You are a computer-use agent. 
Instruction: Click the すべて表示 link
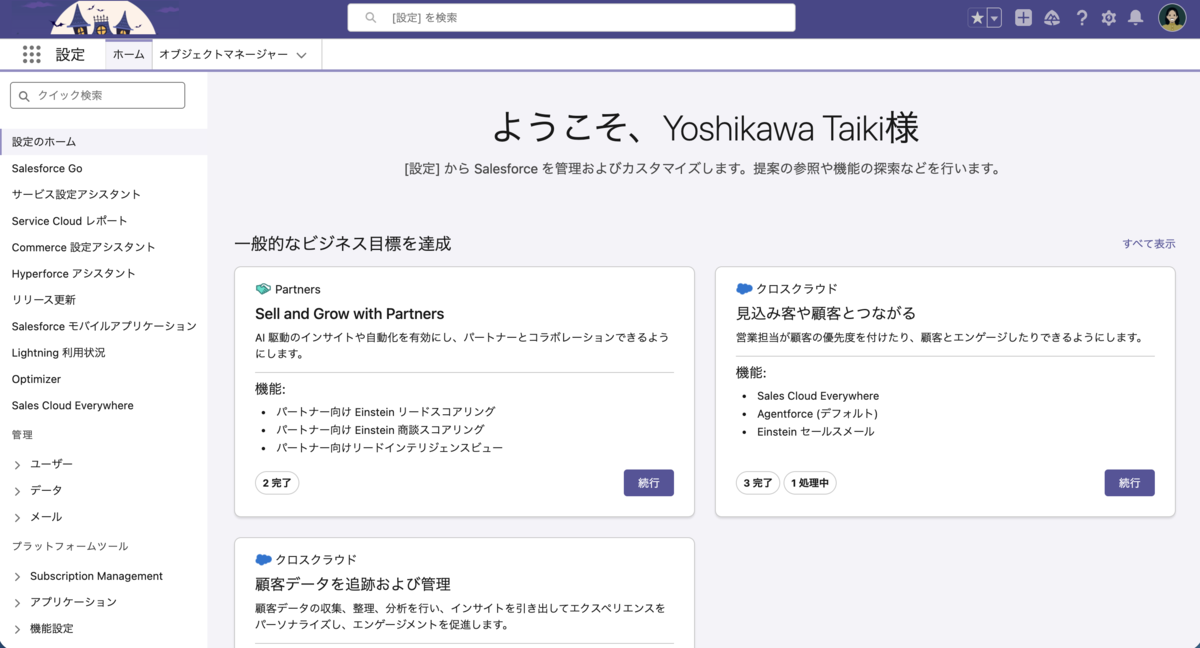tap(1148, 244)
